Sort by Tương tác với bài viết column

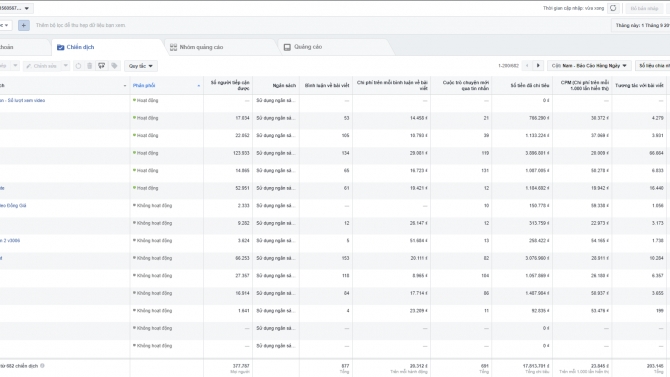point(639,85)
